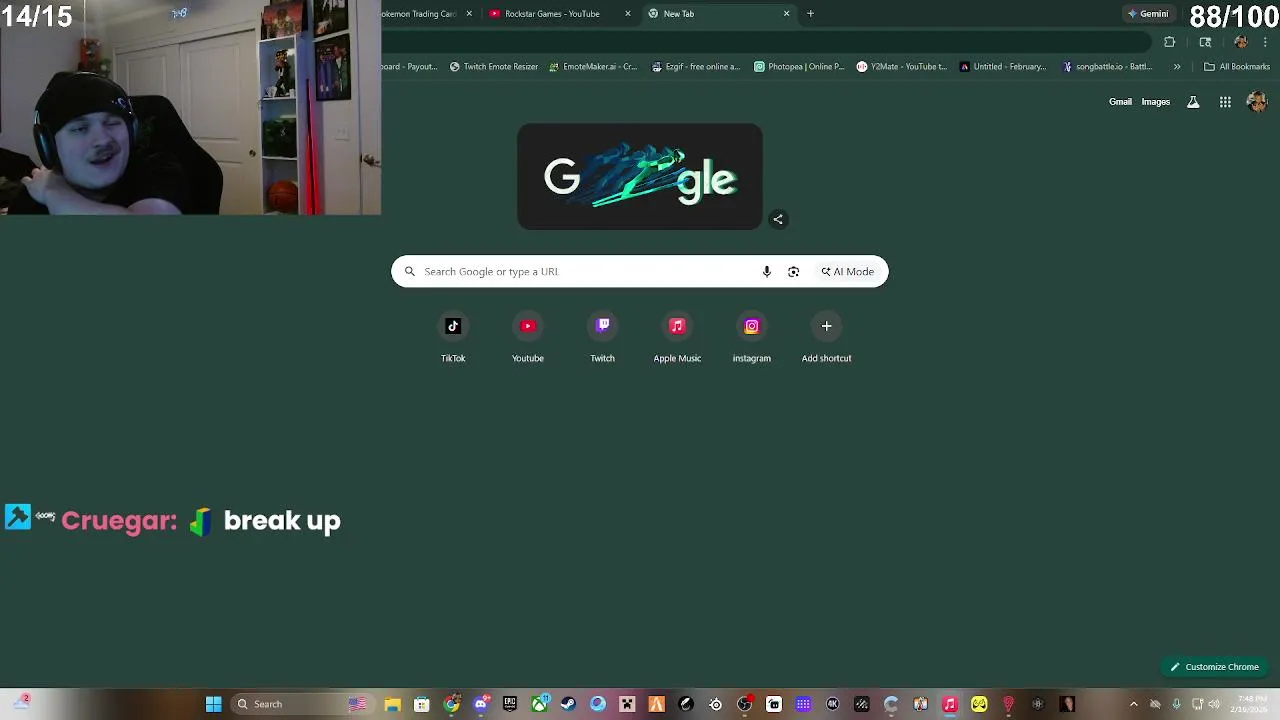Image resolution: width=1280 pixels, height=720 pixels.
Task: Open Steam from taskbar
Action: click(x=568, y=704)
